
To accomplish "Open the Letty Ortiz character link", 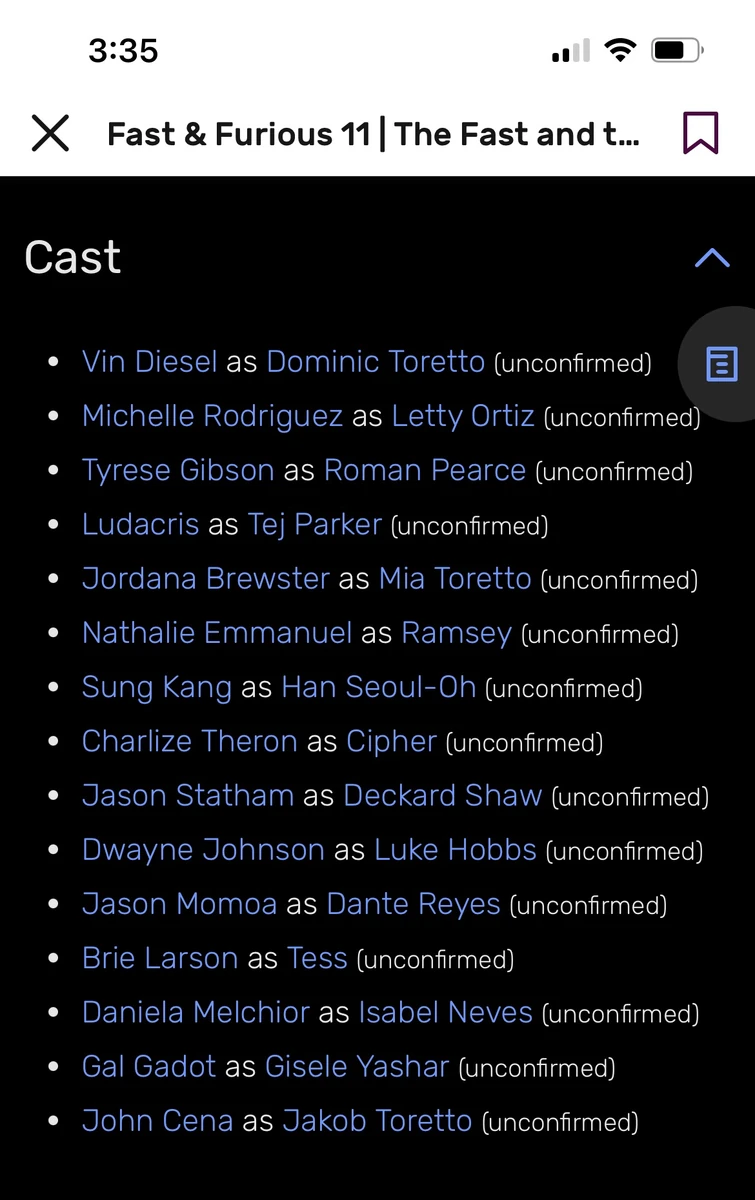I will (462, 415).
